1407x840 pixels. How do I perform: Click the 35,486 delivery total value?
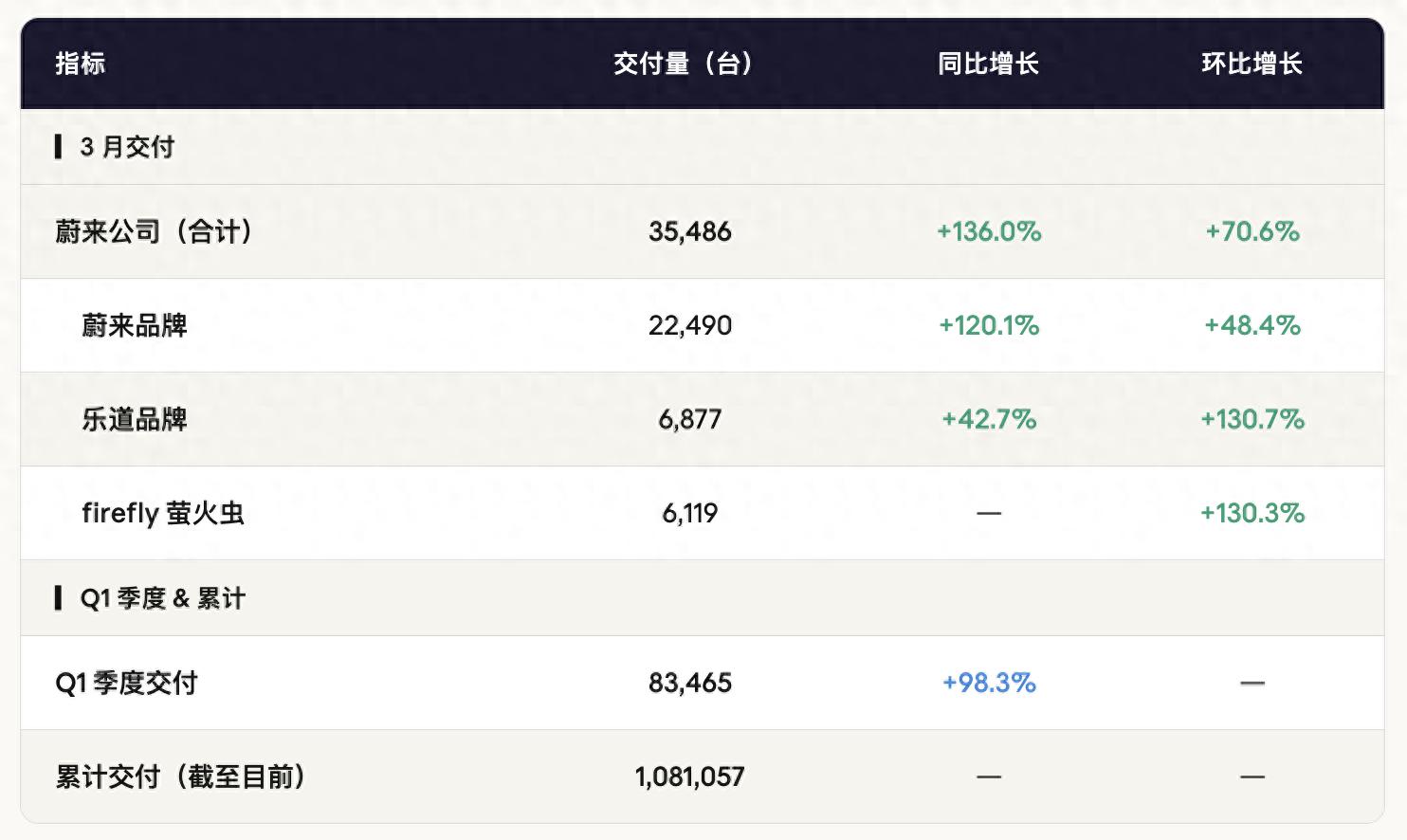coord(689,231)
